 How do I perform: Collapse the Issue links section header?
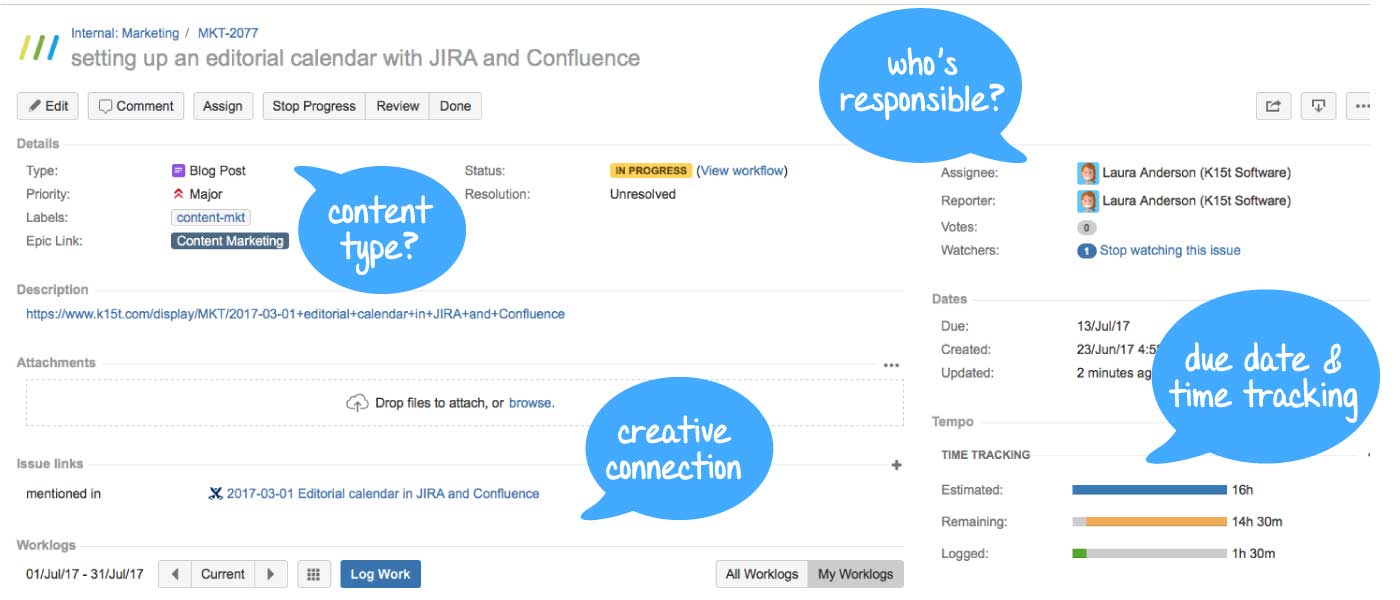(x=50, y=464)
